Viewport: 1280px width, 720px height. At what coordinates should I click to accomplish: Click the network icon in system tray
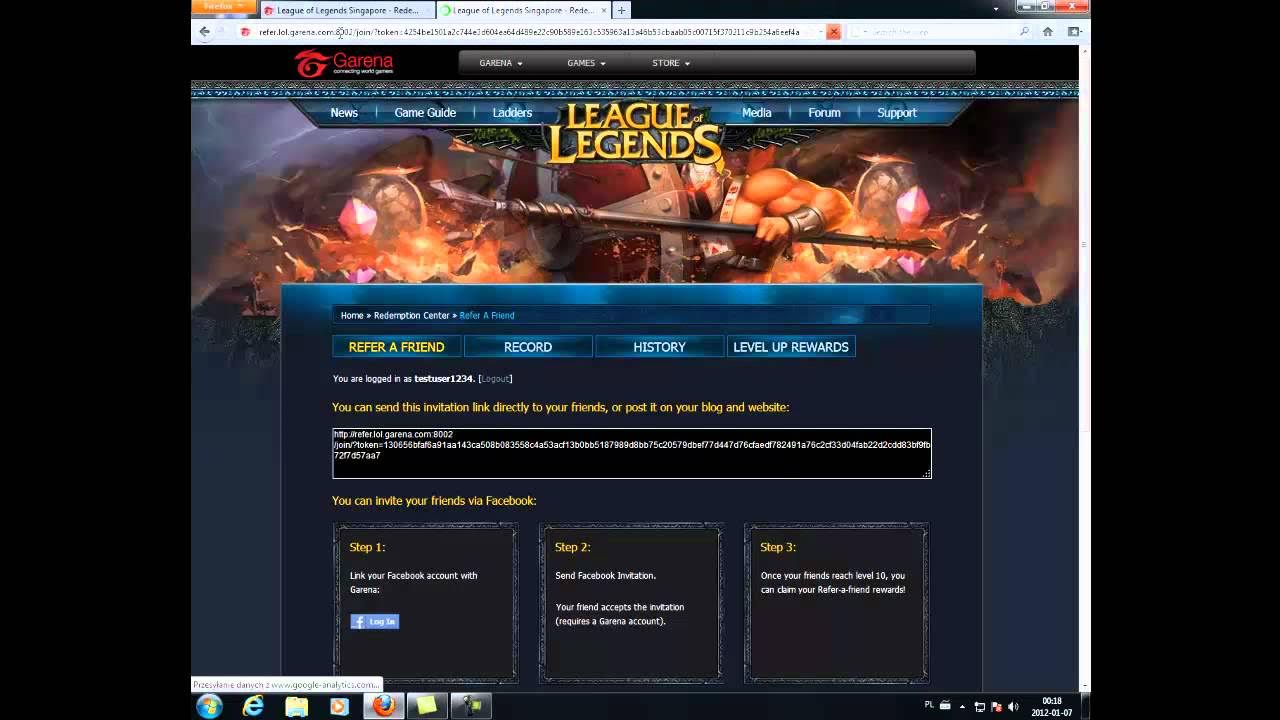click(x=980, y=706)
